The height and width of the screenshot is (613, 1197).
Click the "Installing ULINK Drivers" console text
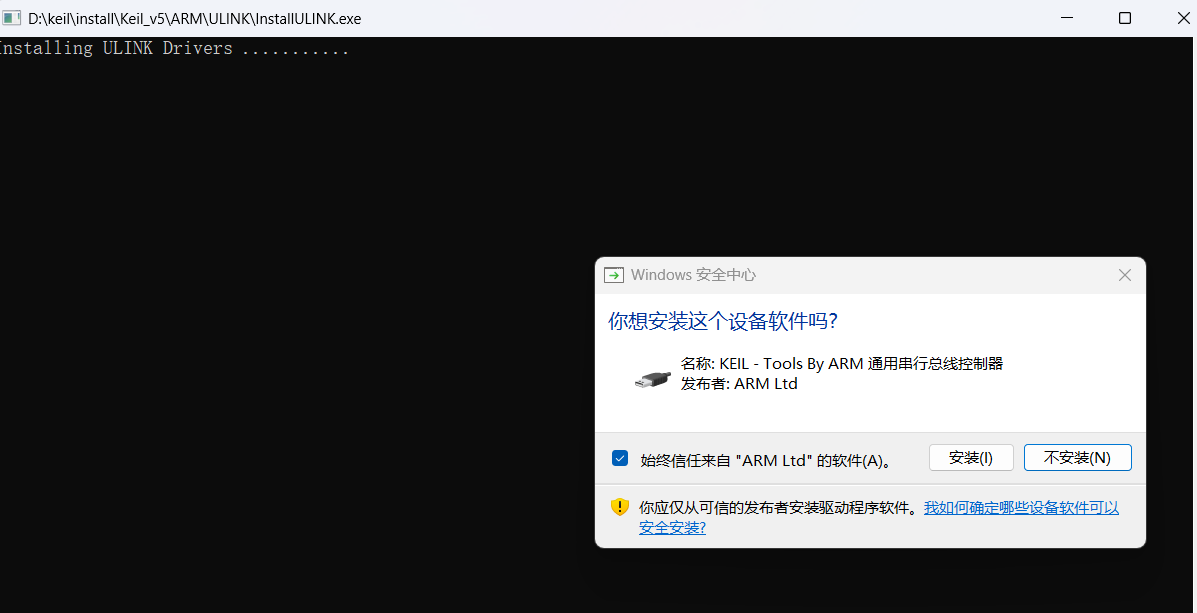174,48
